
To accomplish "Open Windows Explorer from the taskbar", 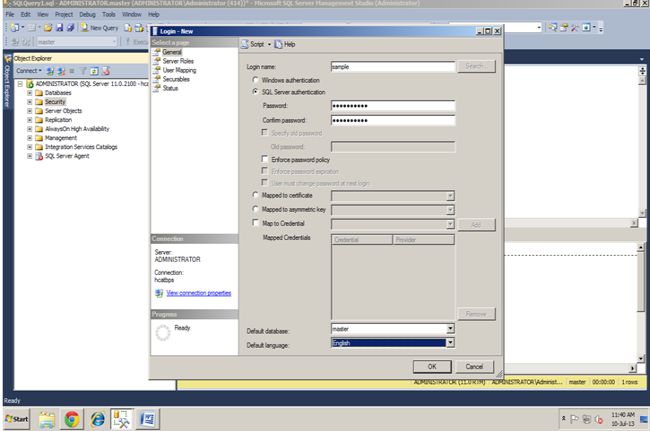I will point(46,419).
